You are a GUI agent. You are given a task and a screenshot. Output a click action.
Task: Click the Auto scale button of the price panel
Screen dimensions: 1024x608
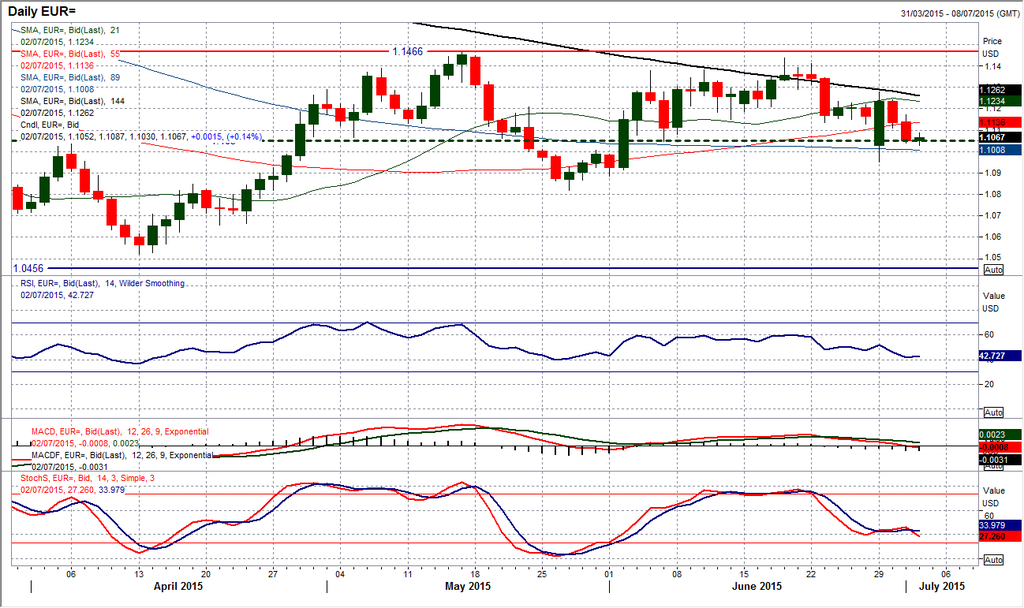click(993, 270)
